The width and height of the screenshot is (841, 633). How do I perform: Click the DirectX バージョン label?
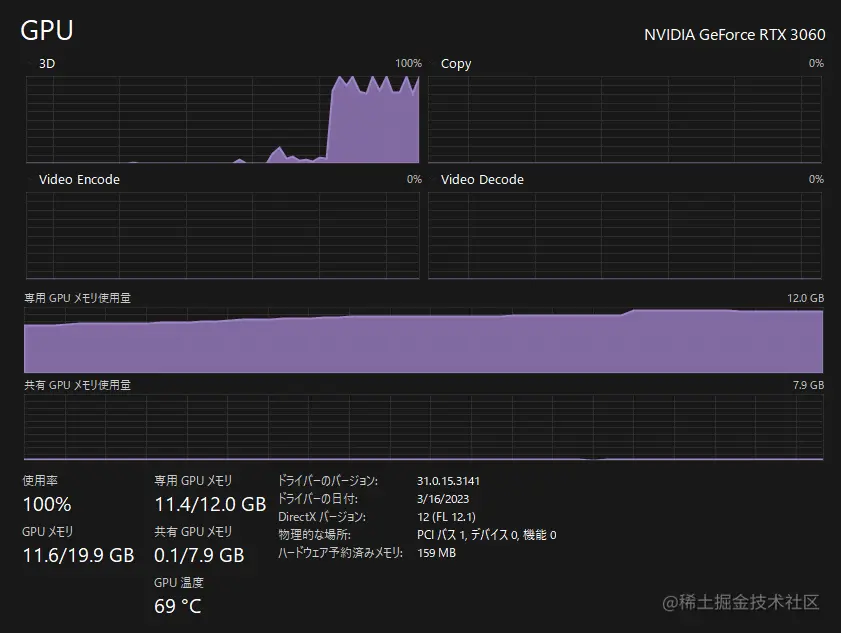coord(322,517)
